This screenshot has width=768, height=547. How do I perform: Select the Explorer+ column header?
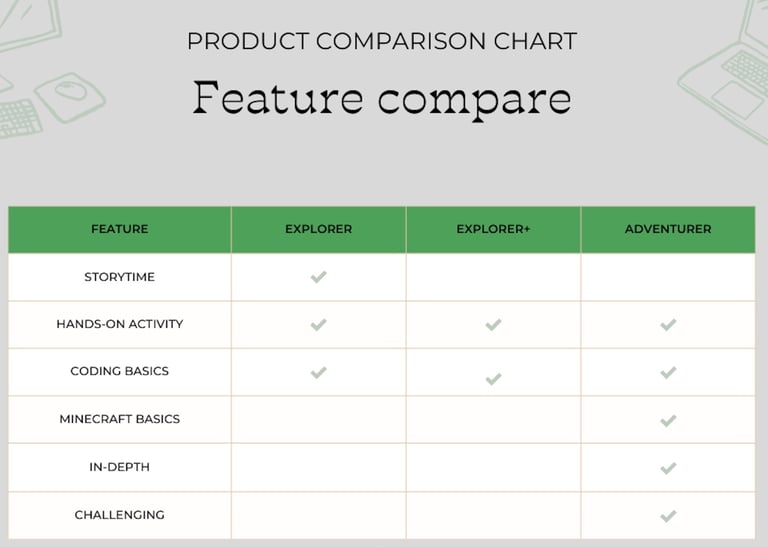coord(493,229)
